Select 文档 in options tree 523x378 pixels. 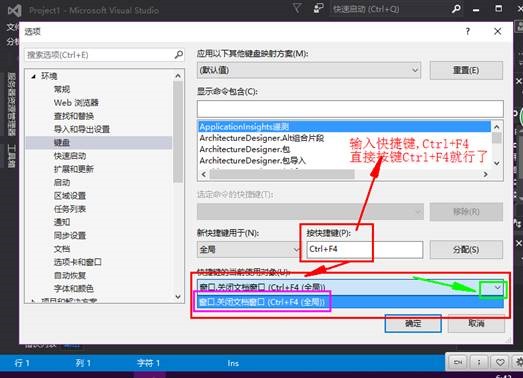click(x=62, y=249)
